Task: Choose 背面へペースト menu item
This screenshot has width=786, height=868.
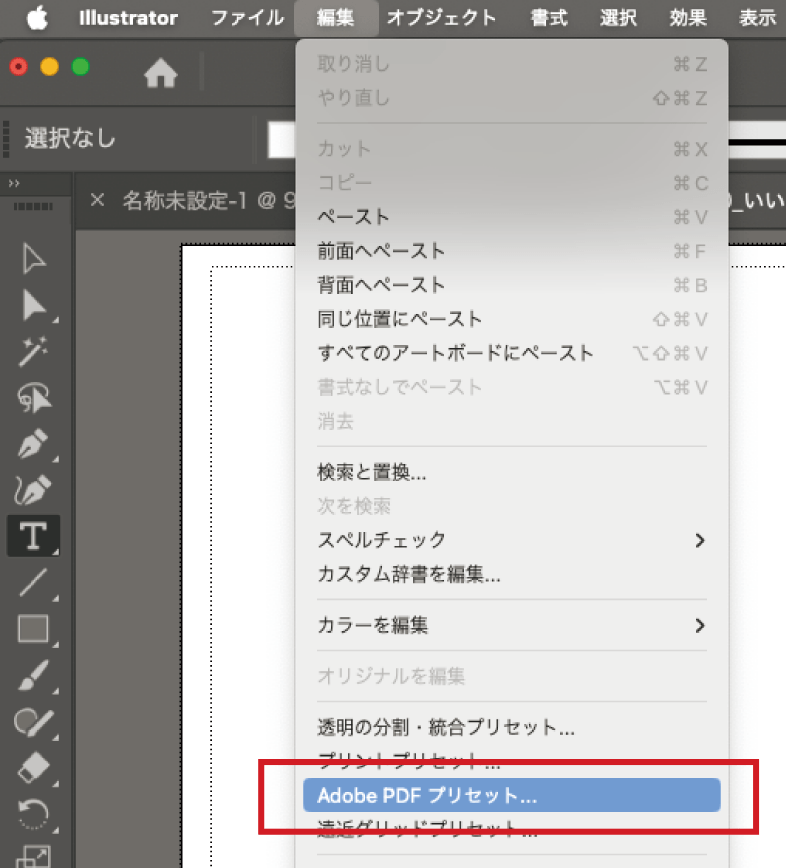Action: click(512, 285)
